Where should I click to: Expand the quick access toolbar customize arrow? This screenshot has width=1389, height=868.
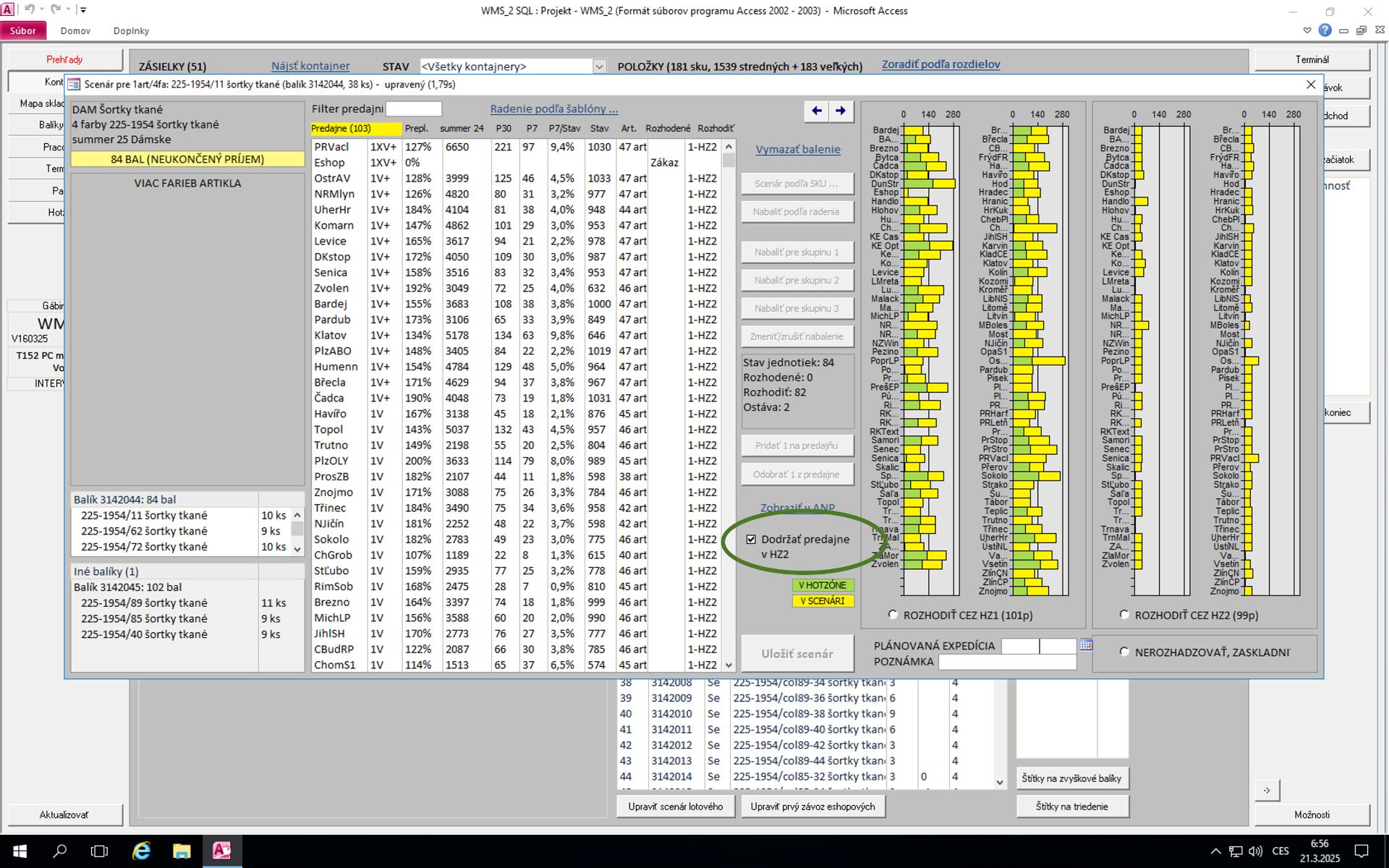(x=83, y=10)
